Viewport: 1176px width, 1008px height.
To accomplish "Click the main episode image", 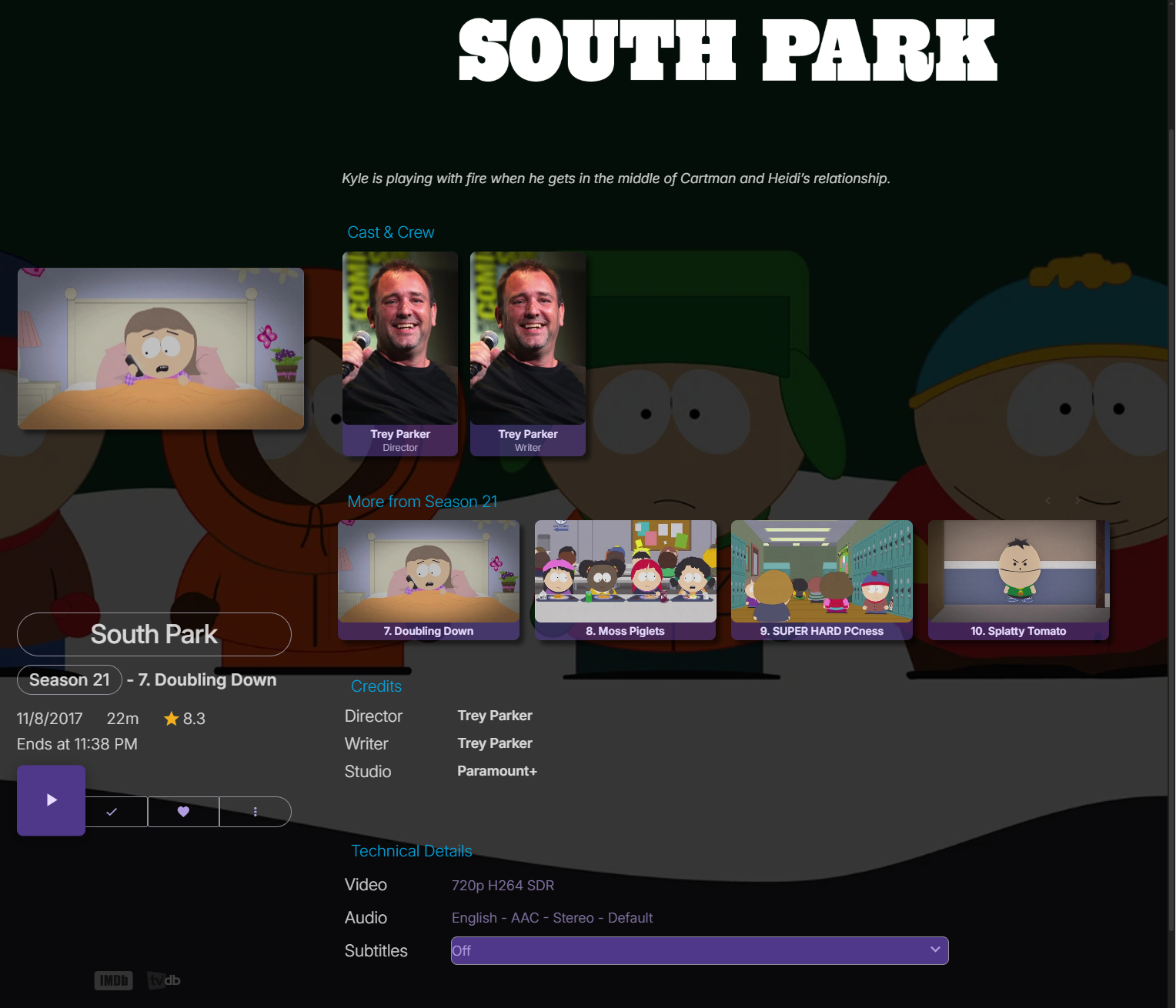I will point(161,349).
